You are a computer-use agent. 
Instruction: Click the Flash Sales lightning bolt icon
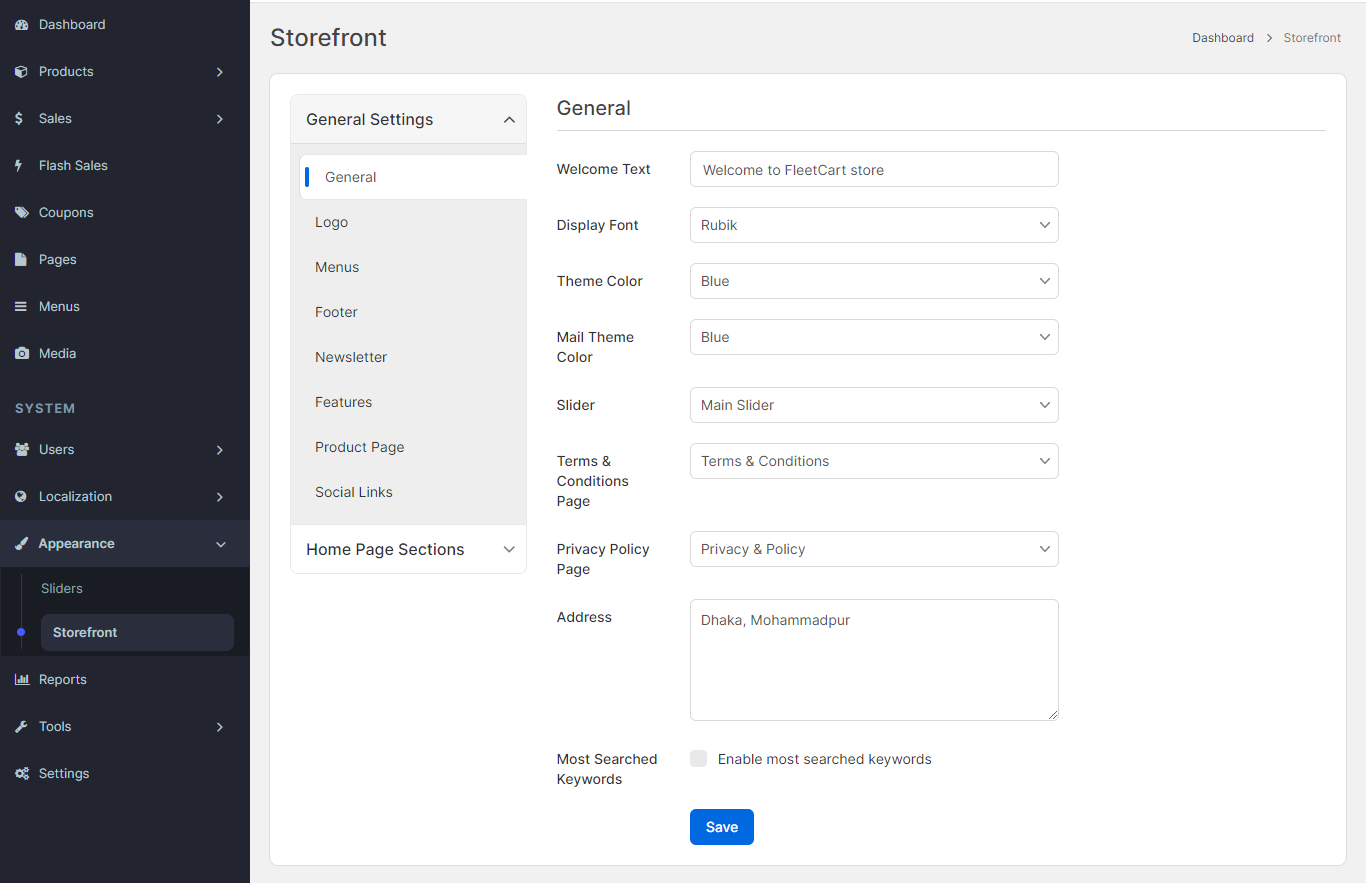click(x=19, y=166)
